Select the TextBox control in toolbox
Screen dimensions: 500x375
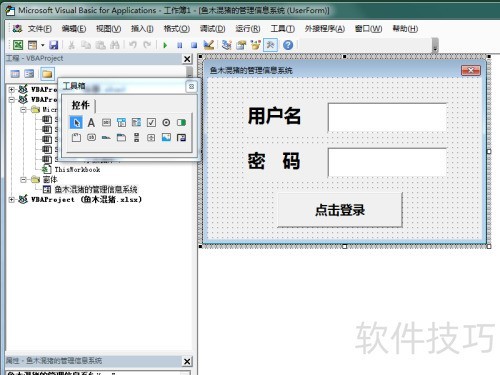point(106,123)
